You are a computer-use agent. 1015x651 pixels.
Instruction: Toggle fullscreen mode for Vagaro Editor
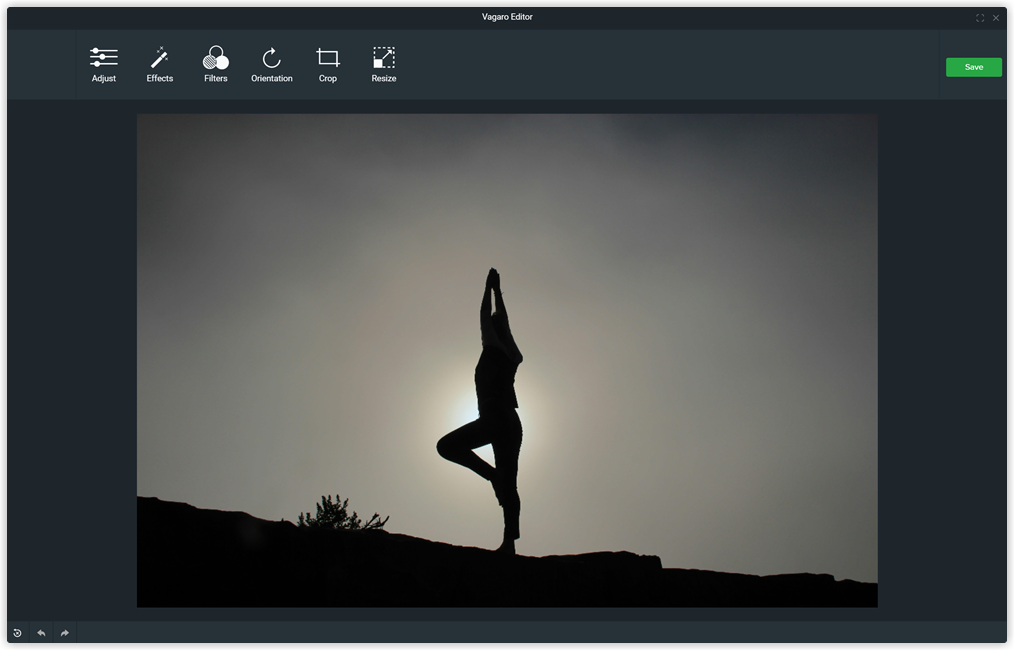[x=980, y=18]
